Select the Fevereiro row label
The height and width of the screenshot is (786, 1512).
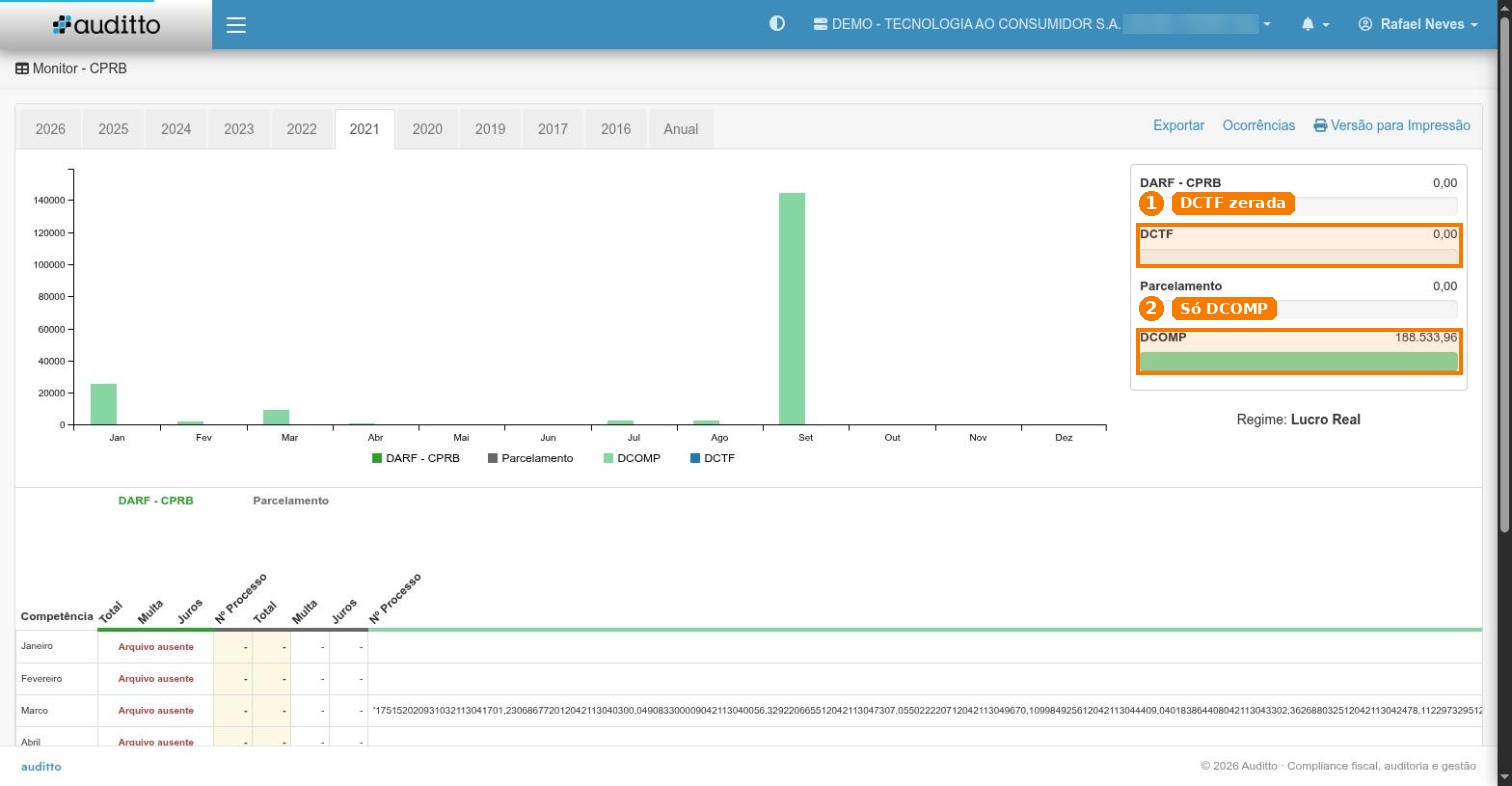click(x=42, y=679)
